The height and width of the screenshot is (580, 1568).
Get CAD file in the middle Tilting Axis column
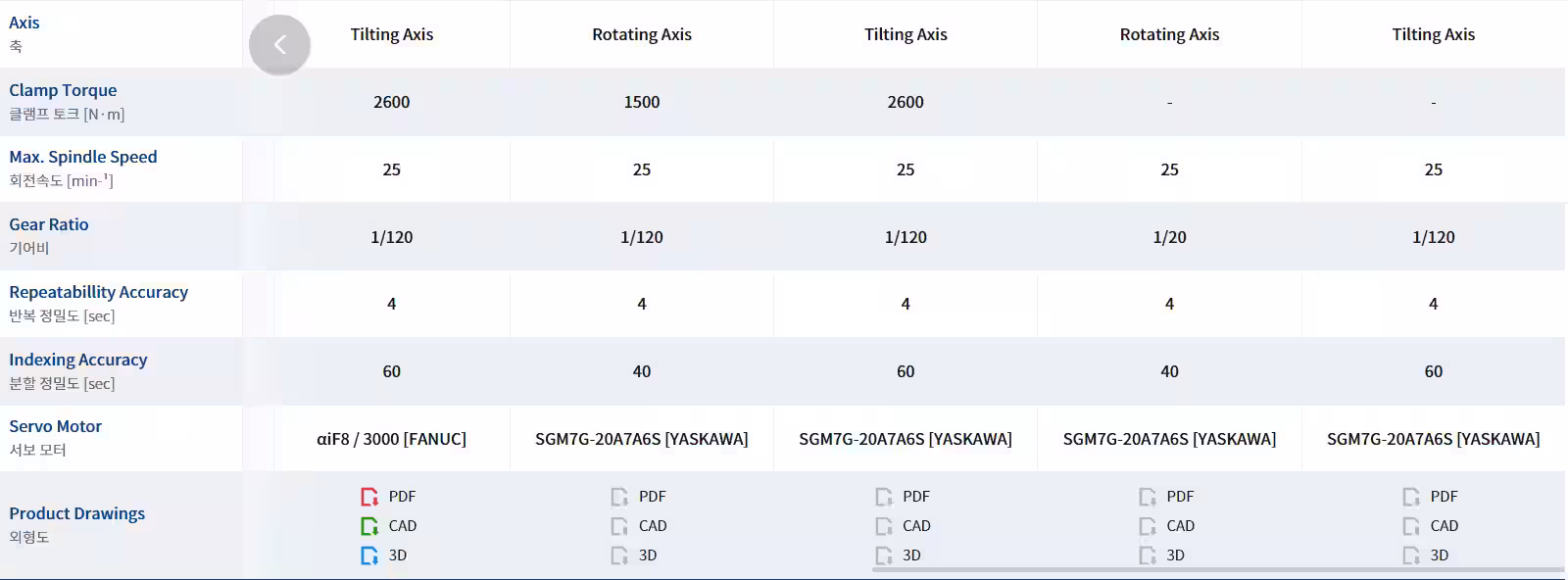click(x=903, y=526)
